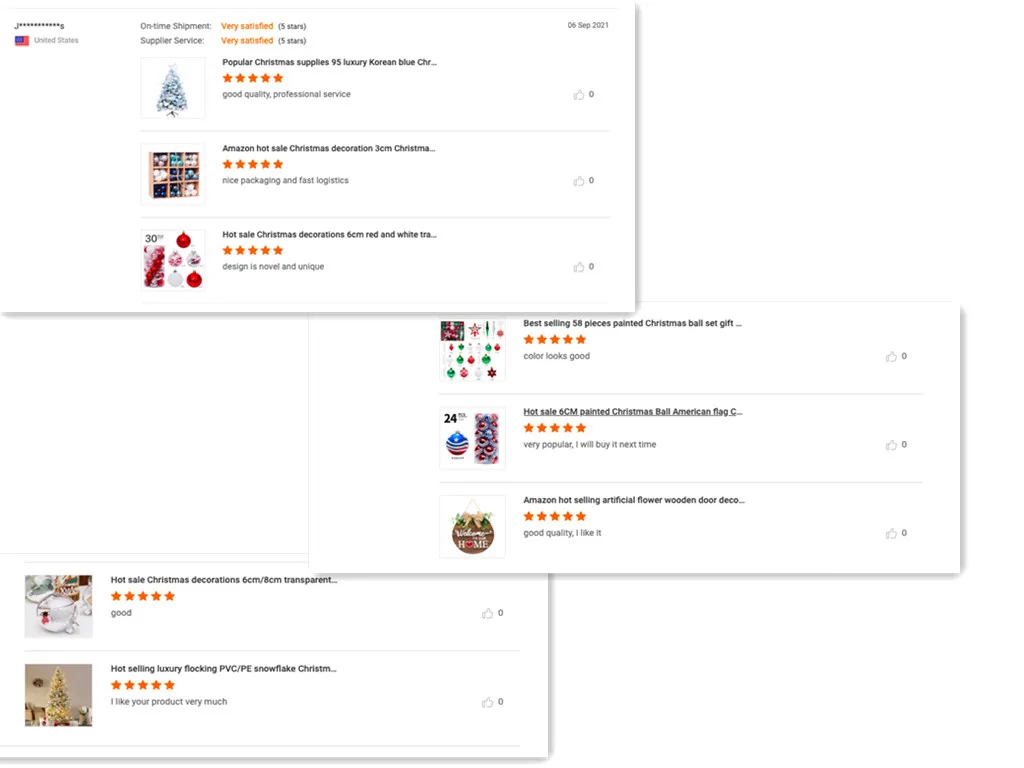Click the American flag ball product image

coord(472,438)
